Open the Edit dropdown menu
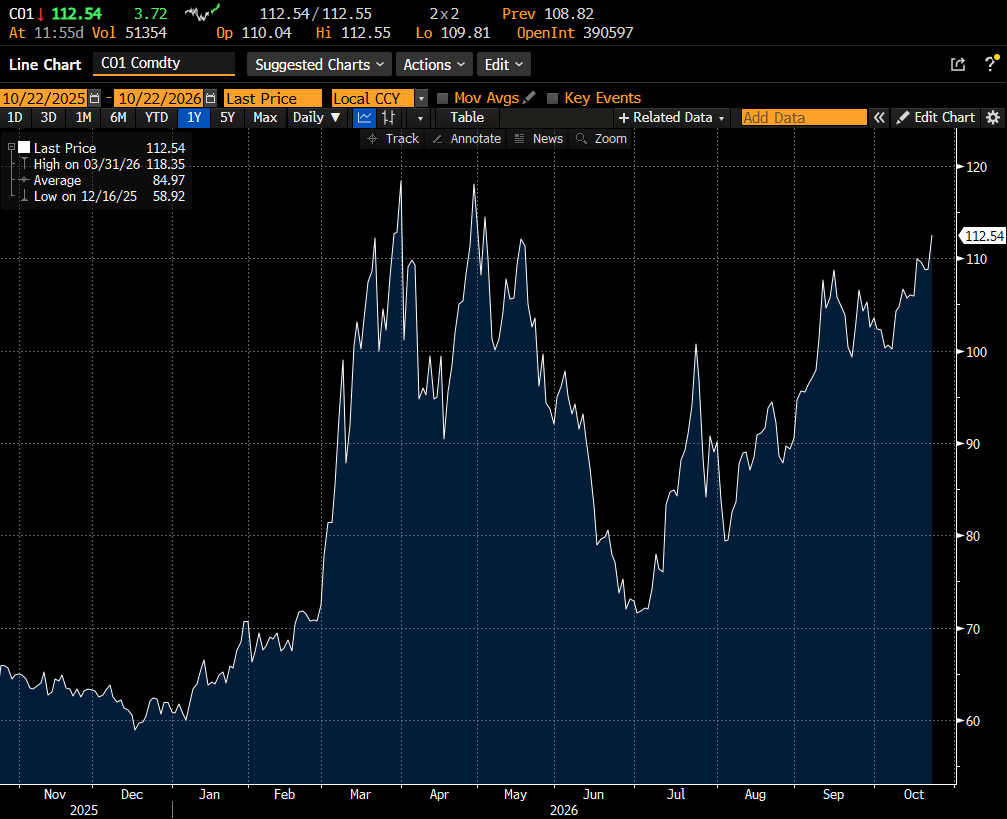The height and width of the screenshot is (819, 1007). click(x=504, y=65)
